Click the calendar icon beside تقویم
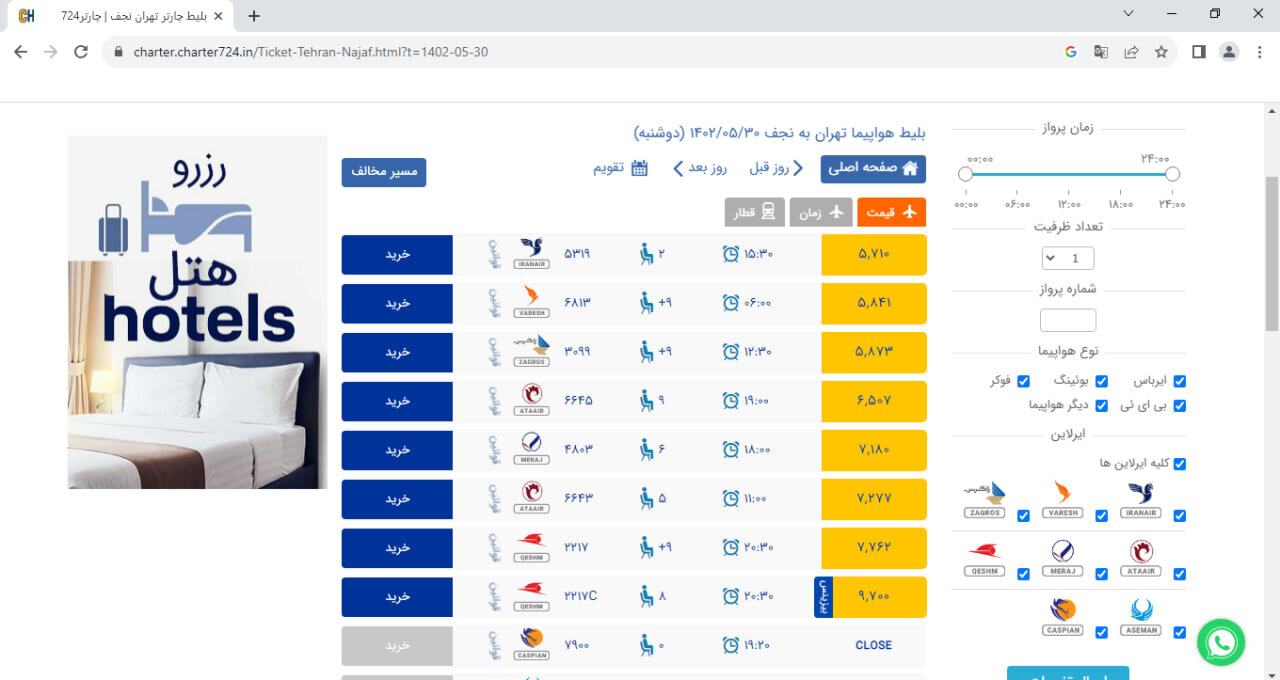 click(x=638, y=168)
